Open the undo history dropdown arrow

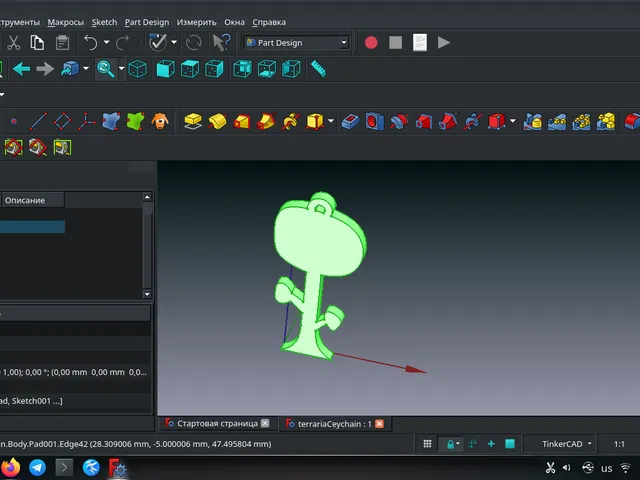pyautogui.click(x=107, y=42)
